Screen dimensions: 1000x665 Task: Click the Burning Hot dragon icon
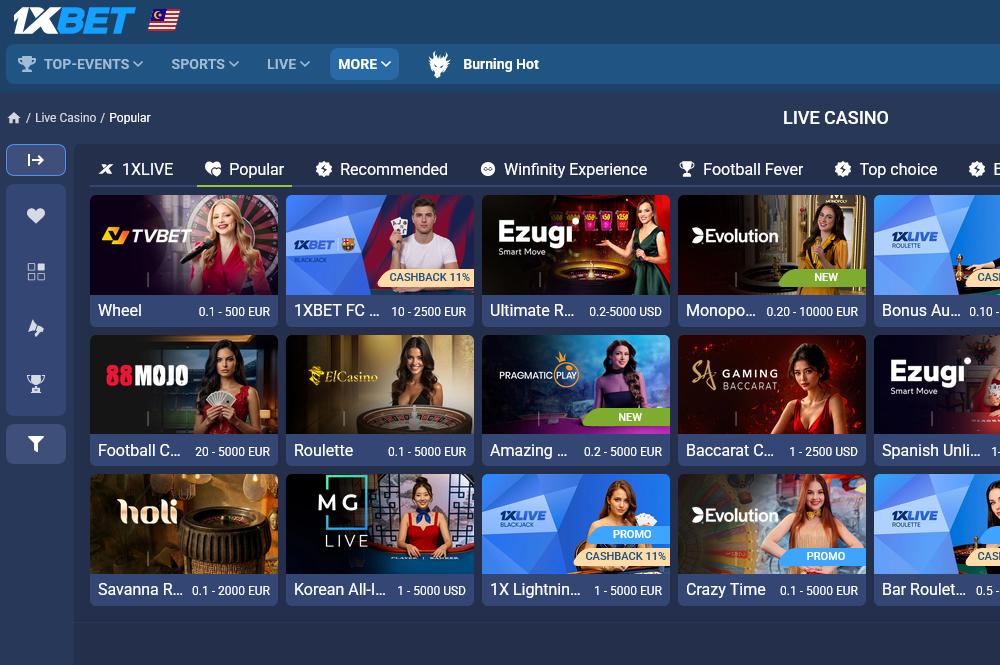439,64
